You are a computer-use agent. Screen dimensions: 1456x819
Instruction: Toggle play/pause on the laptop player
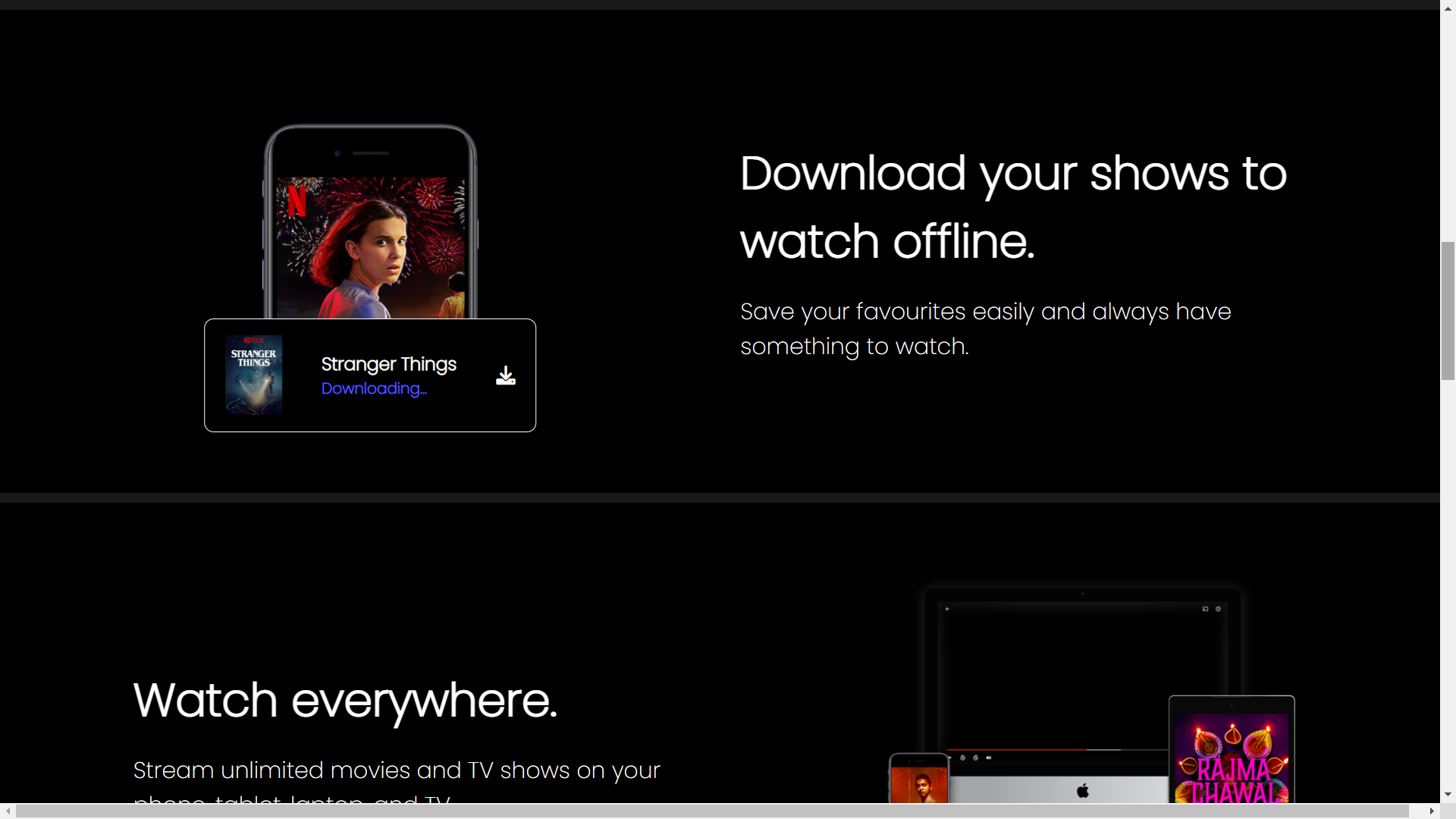950,758
